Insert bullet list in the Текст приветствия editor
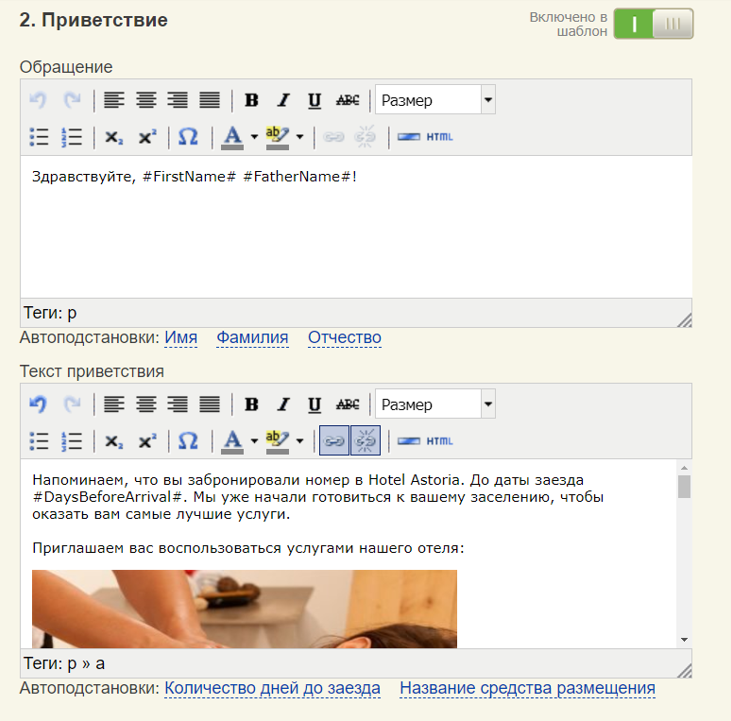Viewport: 731px width, 721px height. (x=39, y=441)
